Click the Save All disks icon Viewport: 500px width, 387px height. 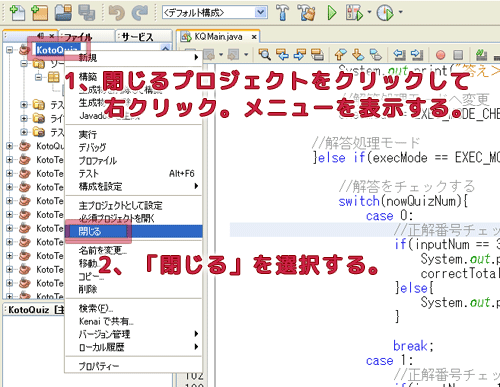(x=86, y=13)
